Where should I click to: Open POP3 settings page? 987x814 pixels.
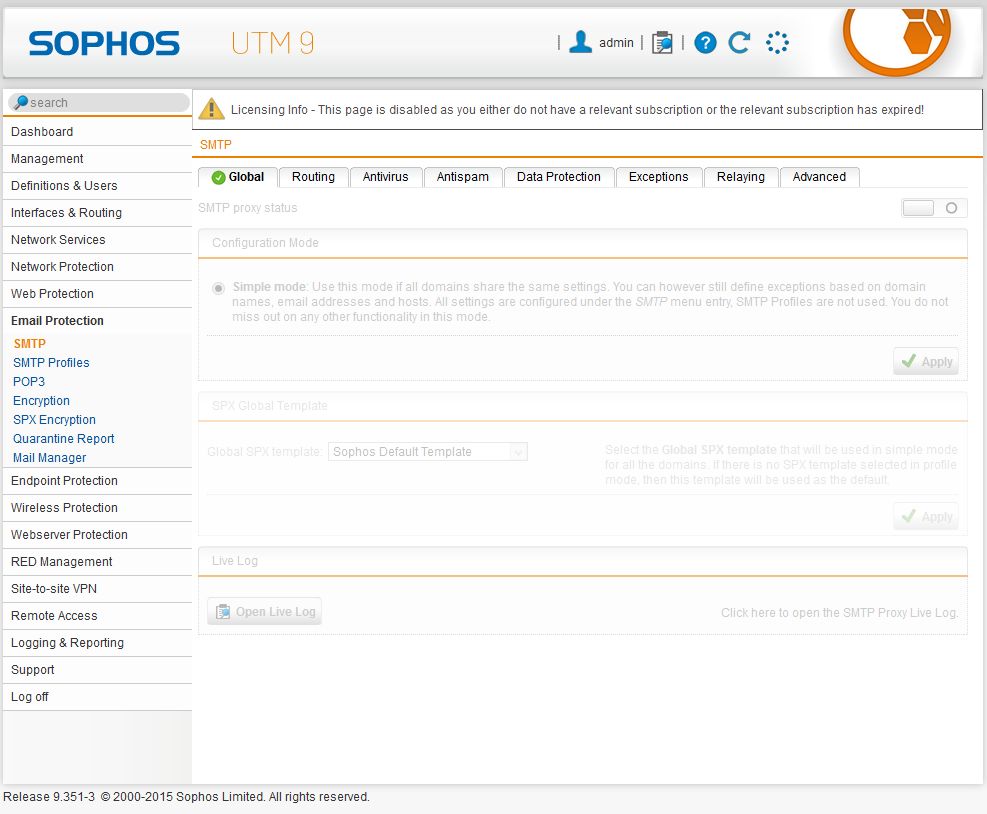click(x=29, y=382)
